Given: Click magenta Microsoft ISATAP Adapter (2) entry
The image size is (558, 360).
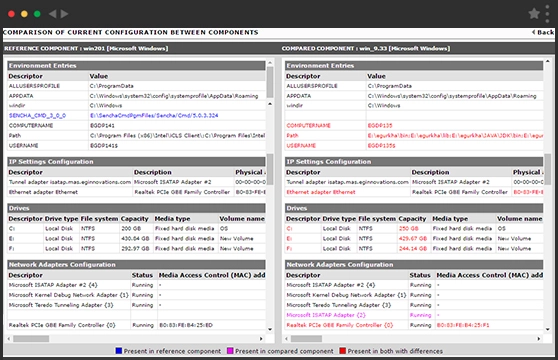Looking at the screenshot, I should tap(326, 315).
